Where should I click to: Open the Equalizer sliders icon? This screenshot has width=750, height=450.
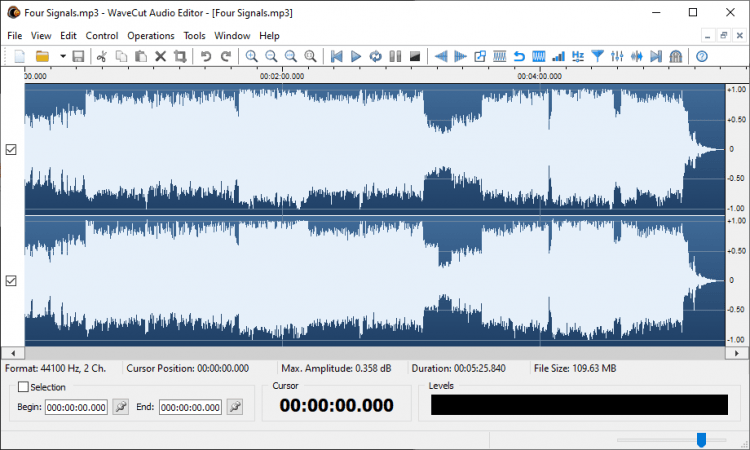tap(617, 56)
